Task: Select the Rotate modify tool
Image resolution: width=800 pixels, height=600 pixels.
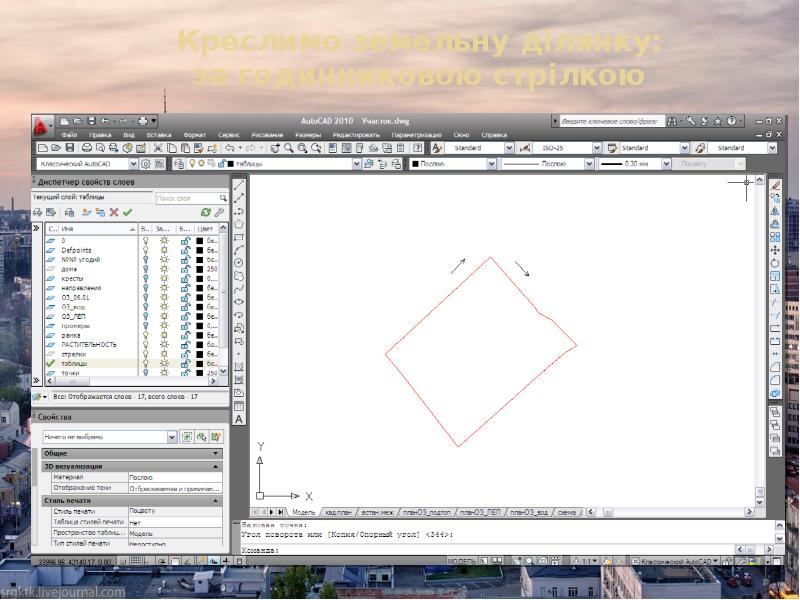Action: 775,263
